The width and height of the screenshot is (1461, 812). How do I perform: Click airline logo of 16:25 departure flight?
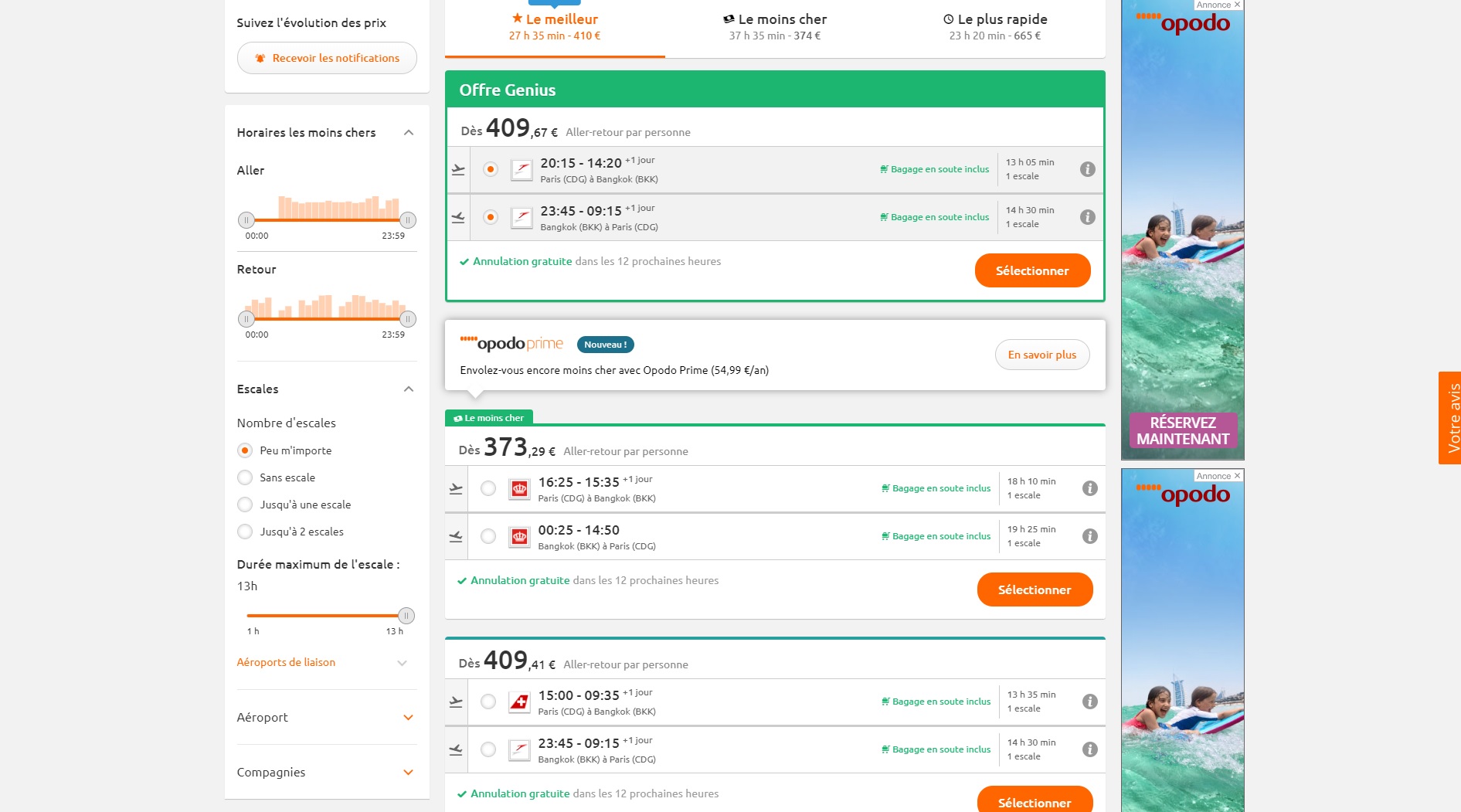[x=519, y=489]
